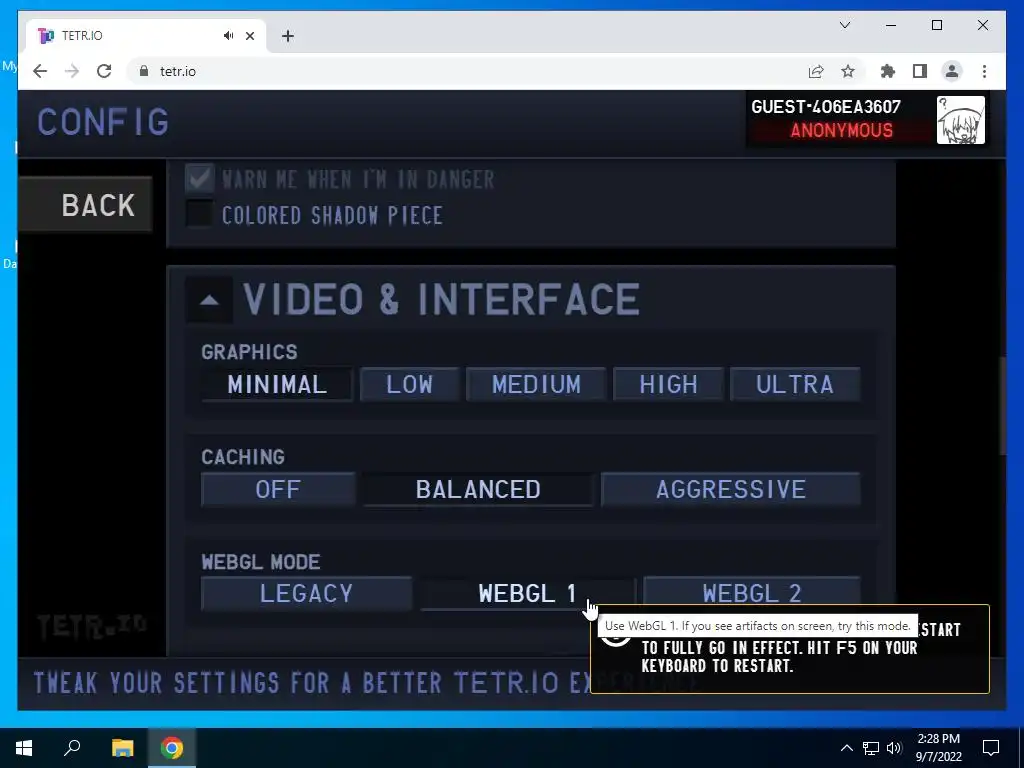
Task: Enable Colored Shadow Piece checkbox
Action: pos(199,214)
